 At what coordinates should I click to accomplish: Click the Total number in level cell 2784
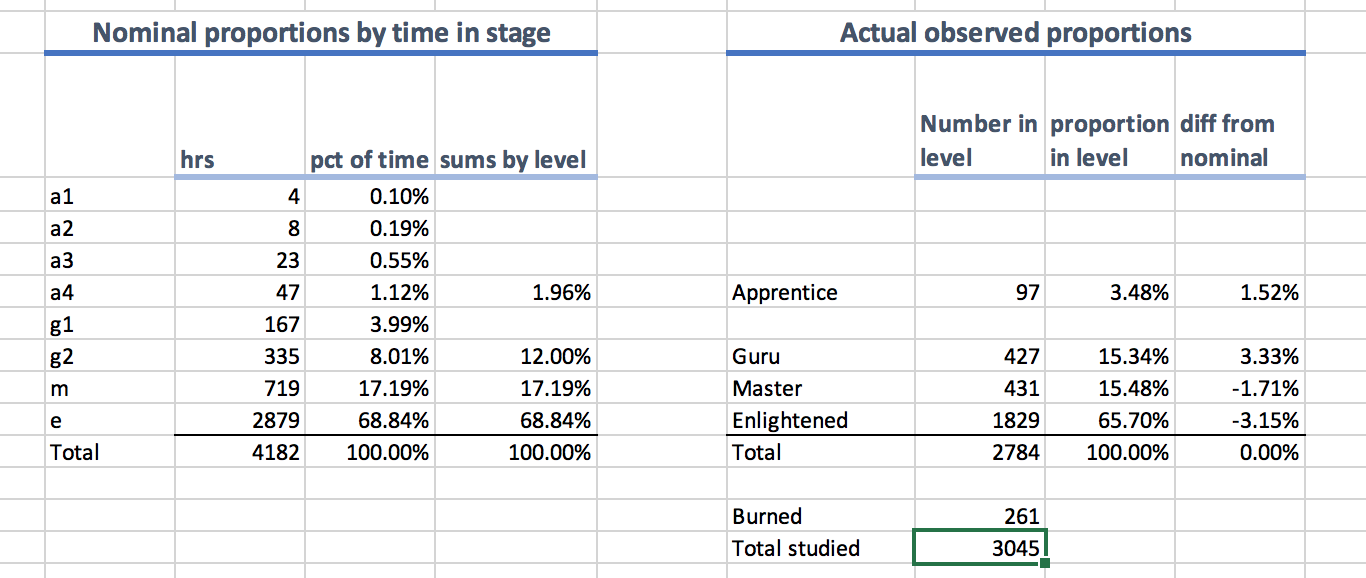click(979, 452)
